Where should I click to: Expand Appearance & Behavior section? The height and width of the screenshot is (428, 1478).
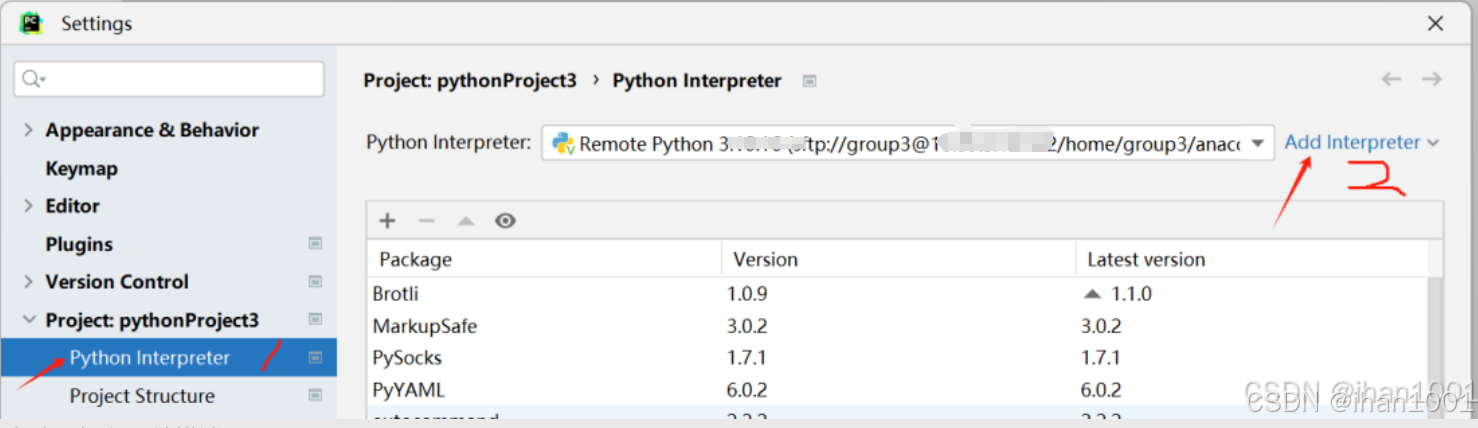tap(28, 130)
